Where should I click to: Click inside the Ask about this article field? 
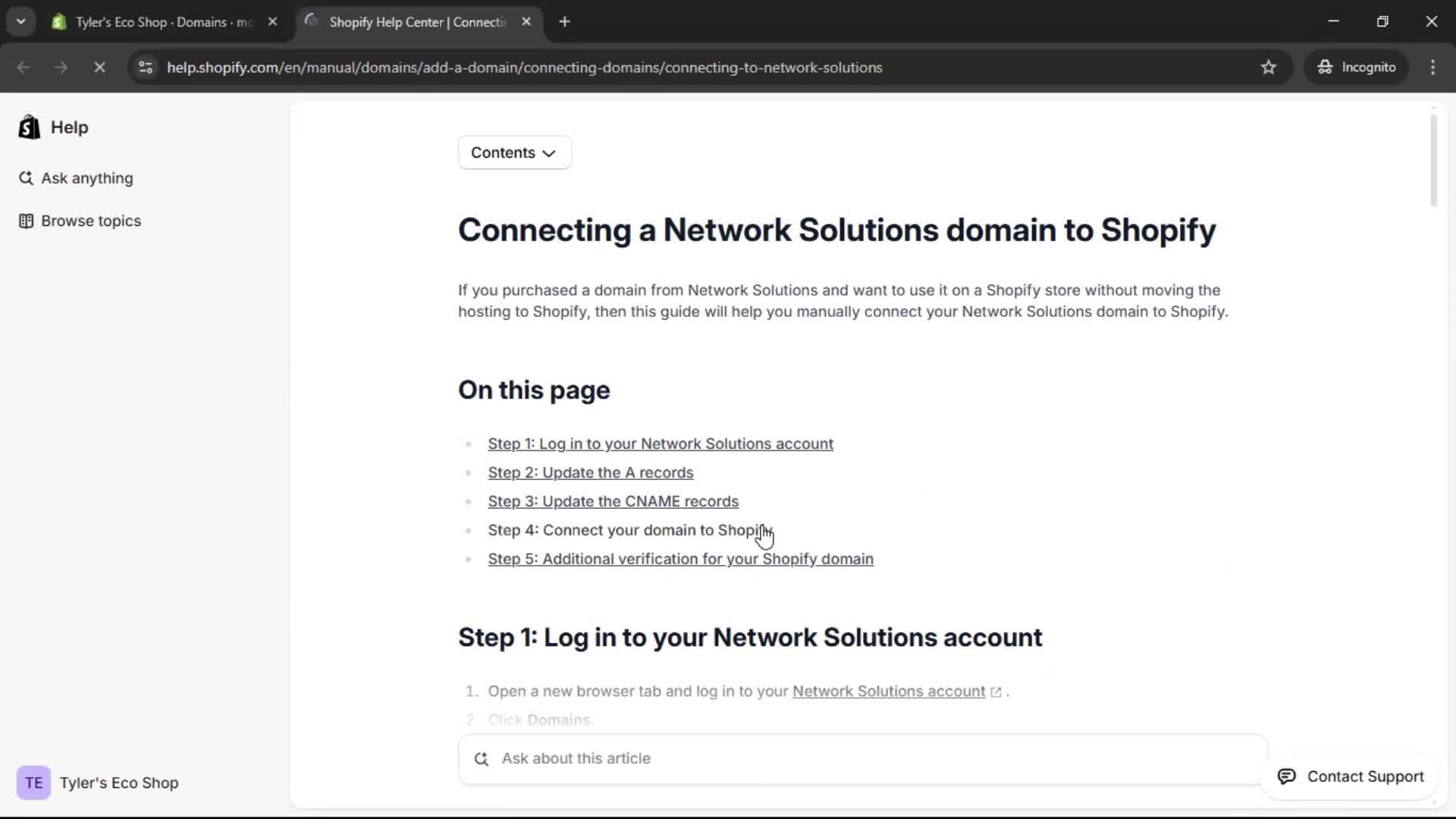point(758,758)
